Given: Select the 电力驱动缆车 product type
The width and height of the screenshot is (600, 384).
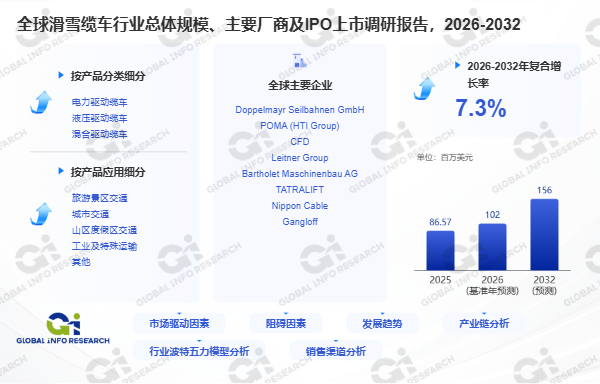Looking at the screenshot, I should (99, 102).
